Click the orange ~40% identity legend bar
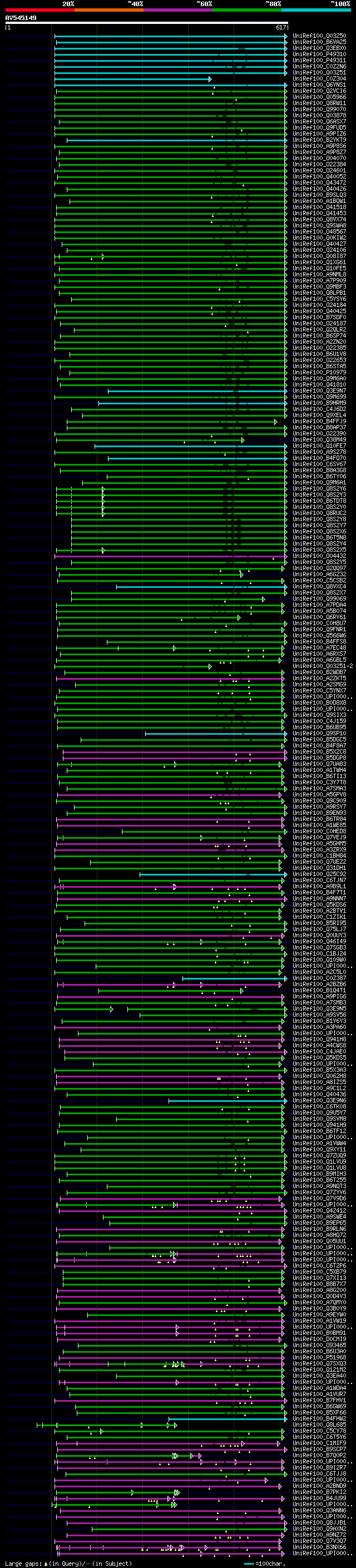The height and width of the screenshot is (1568, 356). (109, 10)
